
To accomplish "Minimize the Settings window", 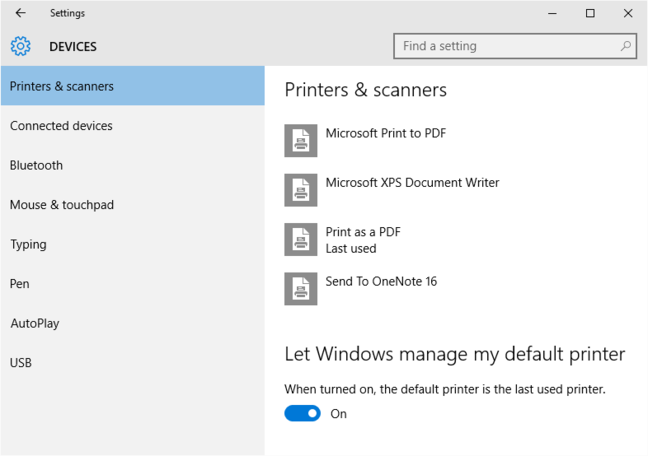I will 552,13.
